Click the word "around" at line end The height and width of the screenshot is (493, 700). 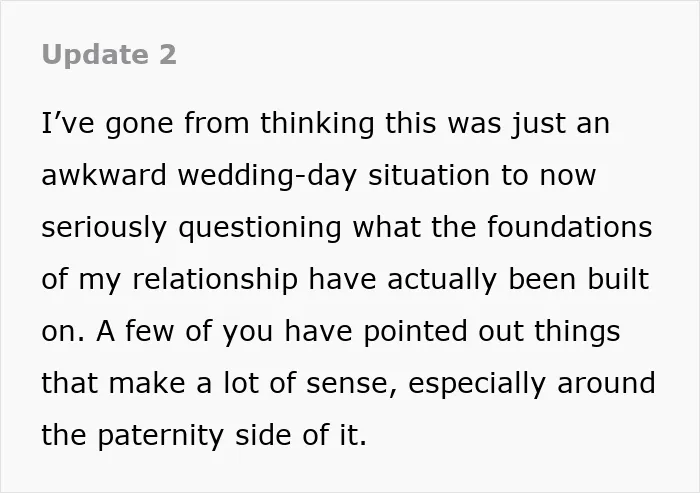point(606,383)
